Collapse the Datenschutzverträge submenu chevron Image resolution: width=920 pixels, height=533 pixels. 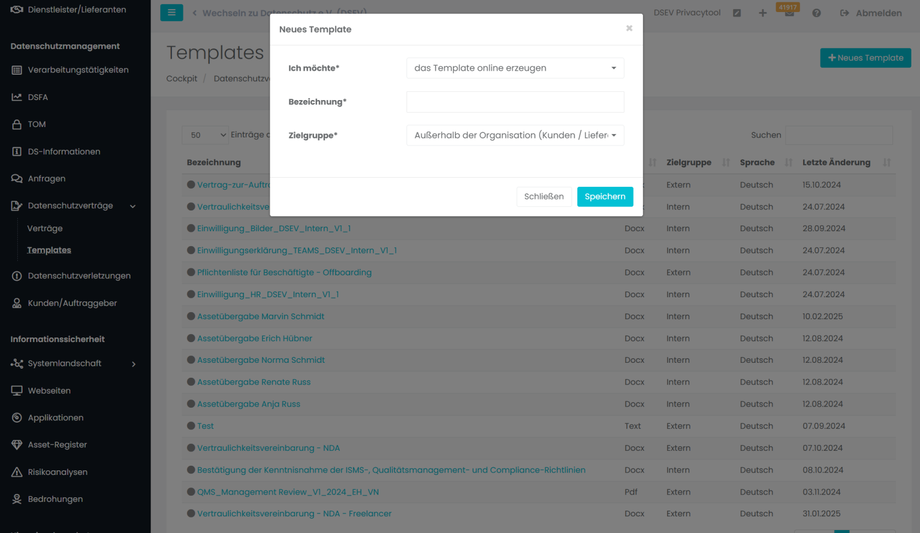point(133,206)
